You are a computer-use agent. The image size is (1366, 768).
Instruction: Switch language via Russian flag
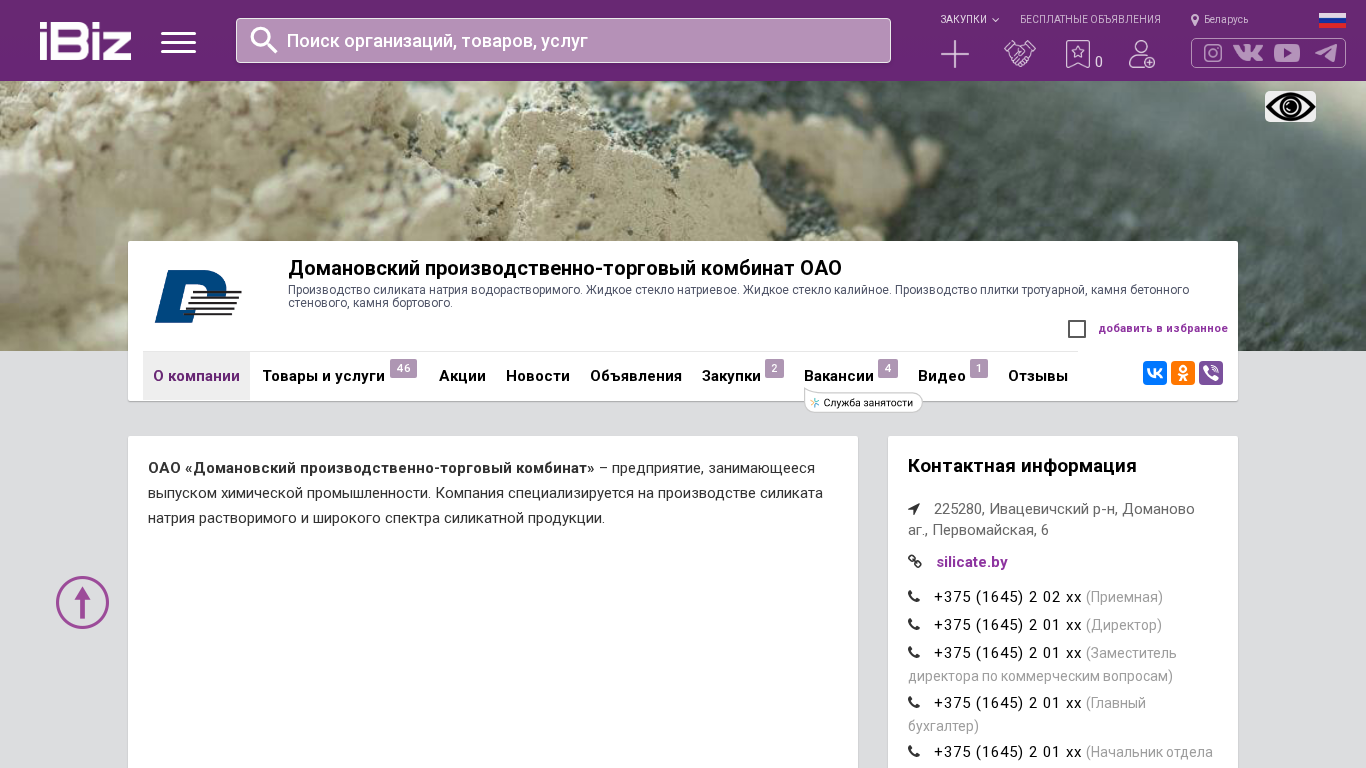1332,20
